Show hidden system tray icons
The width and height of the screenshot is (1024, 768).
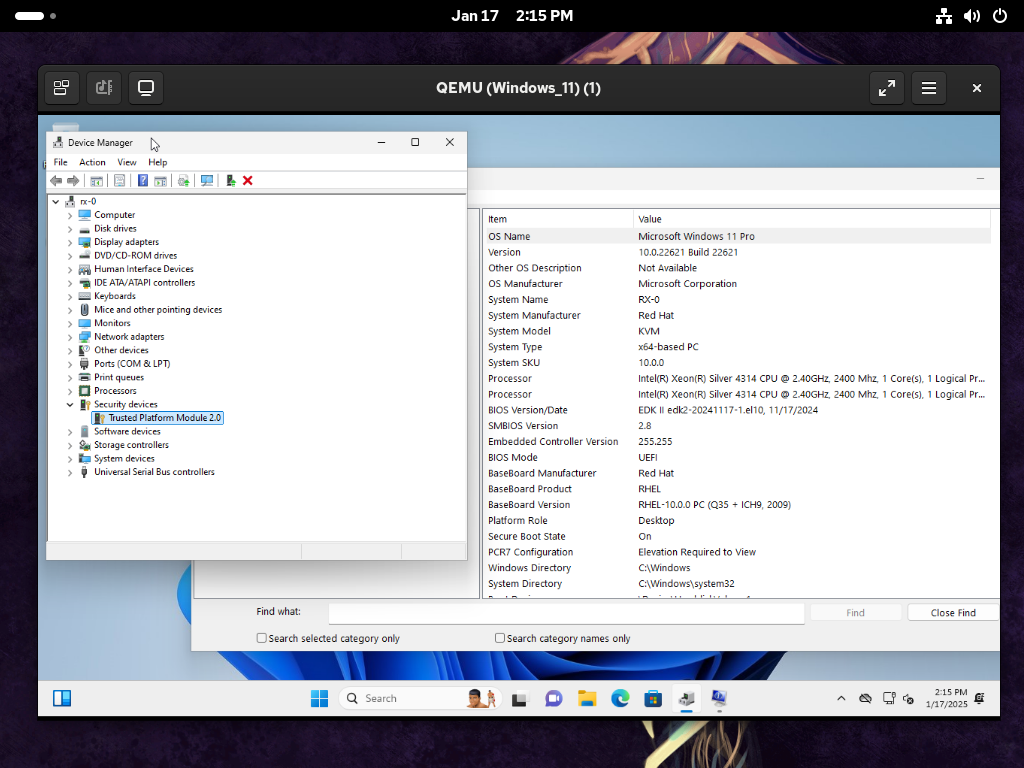pos(841,698)
